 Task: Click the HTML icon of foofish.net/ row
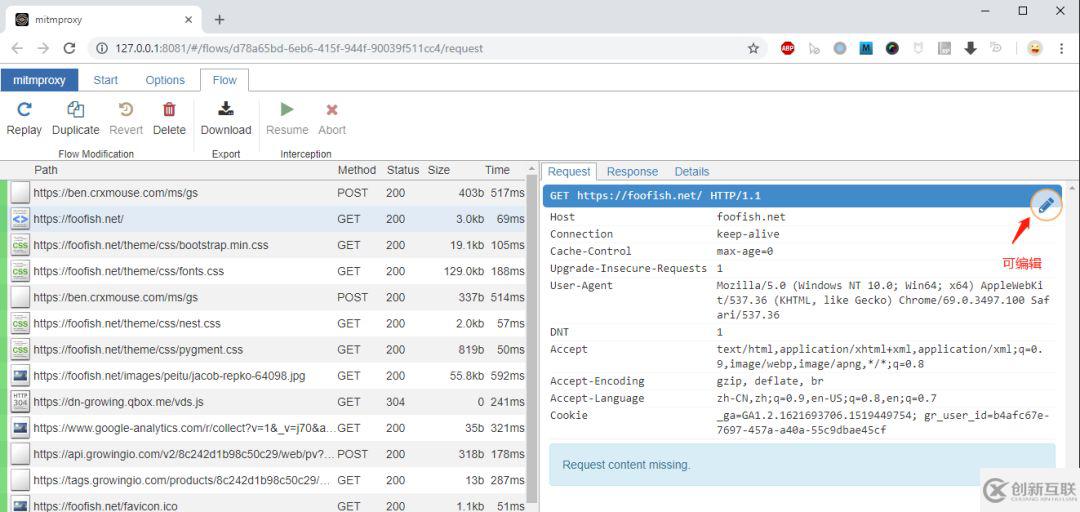click(20, 219)
